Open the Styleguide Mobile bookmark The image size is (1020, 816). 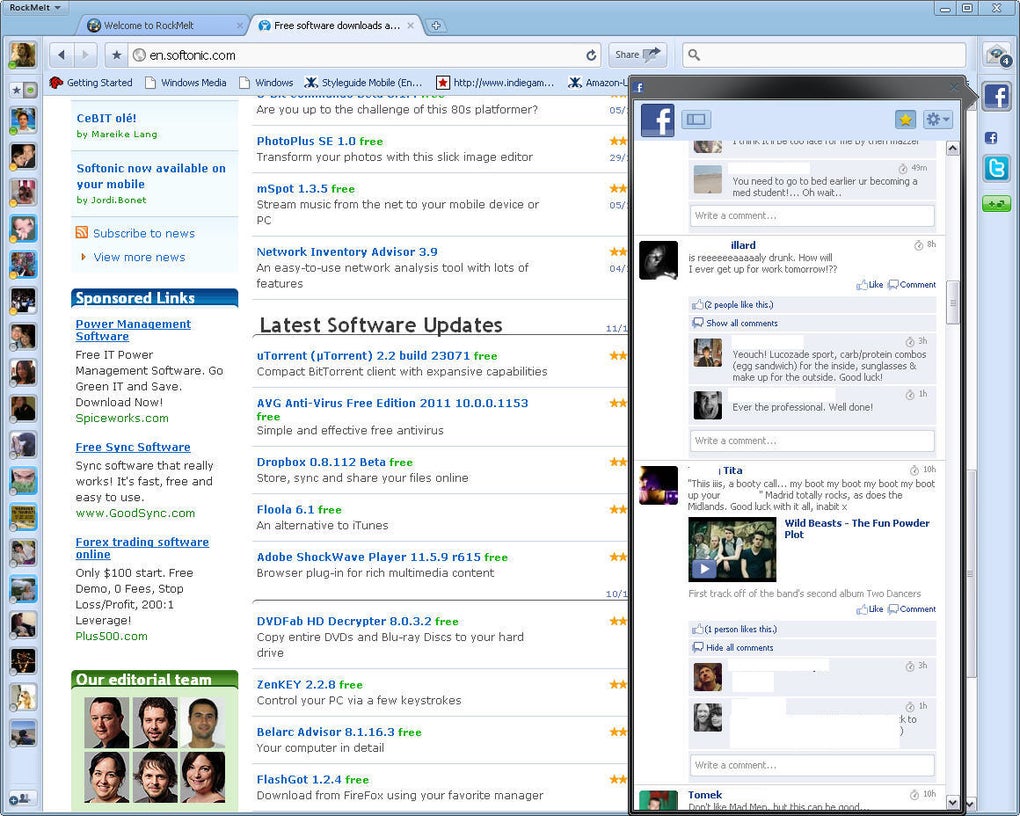tap(364, 83)
